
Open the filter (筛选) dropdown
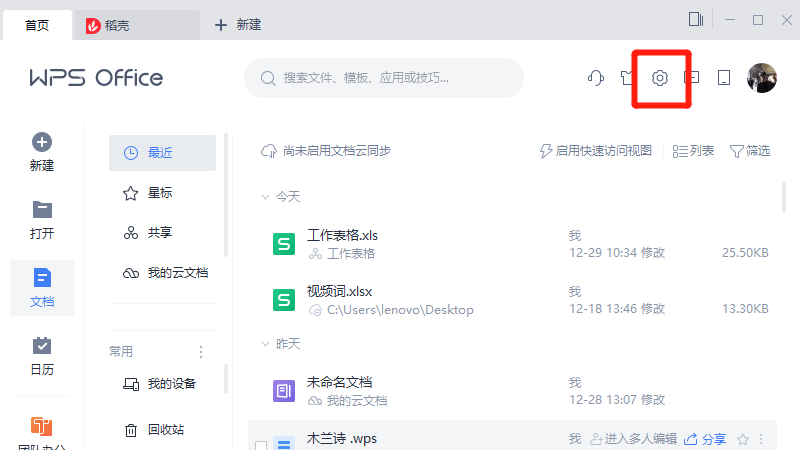pyautogui.click(x=750, y=151)
